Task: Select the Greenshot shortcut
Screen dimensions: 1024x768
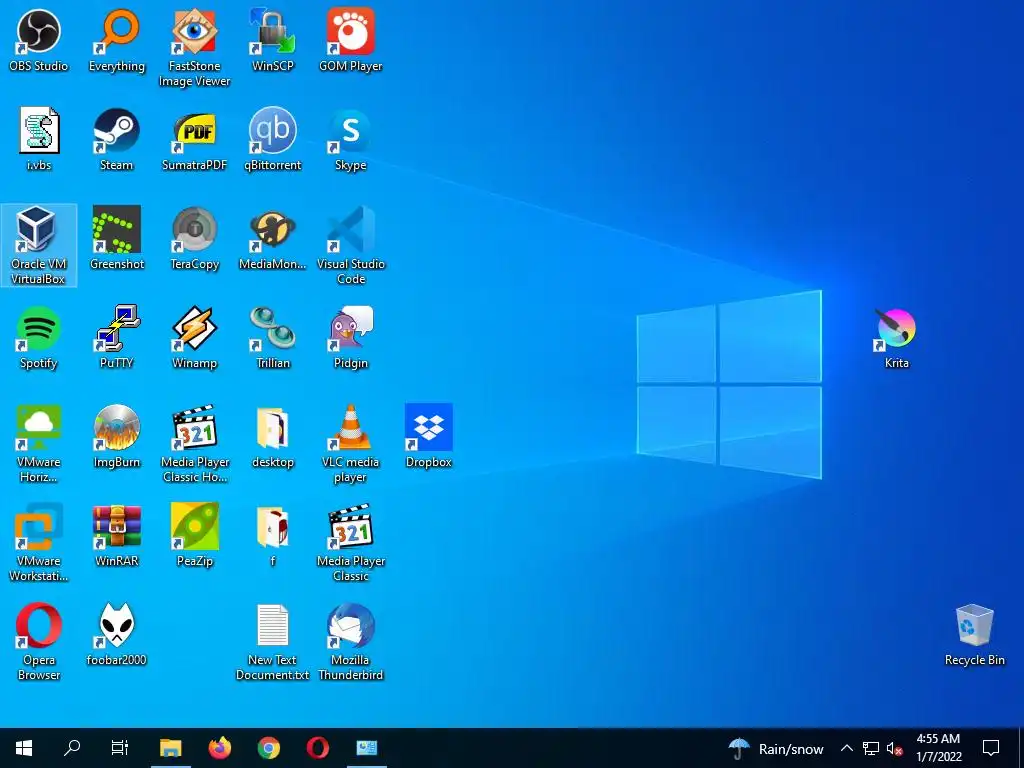Action: click(117, 238)
